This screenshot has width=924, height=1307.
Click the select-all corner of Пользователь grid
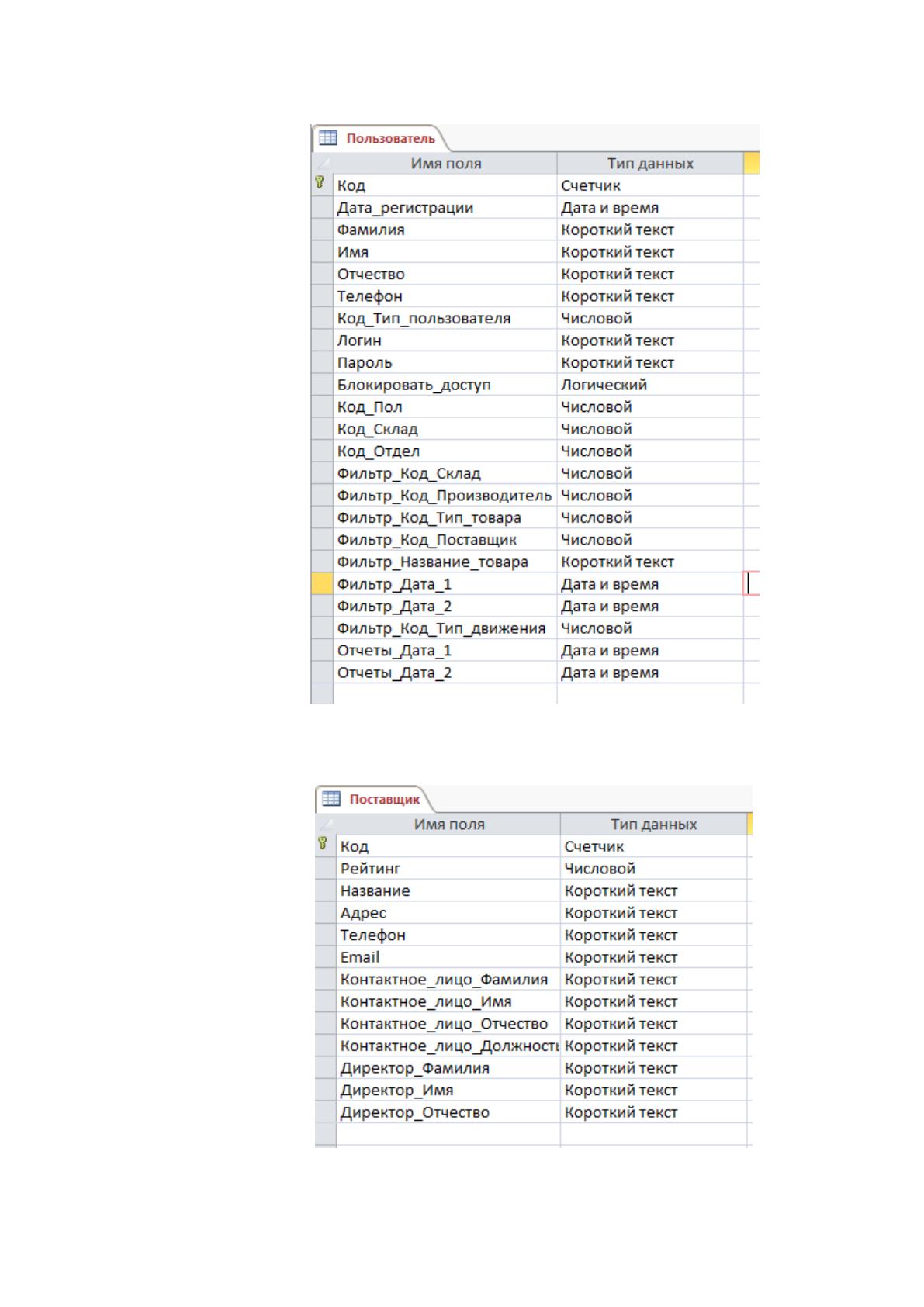tap(322, 163)
